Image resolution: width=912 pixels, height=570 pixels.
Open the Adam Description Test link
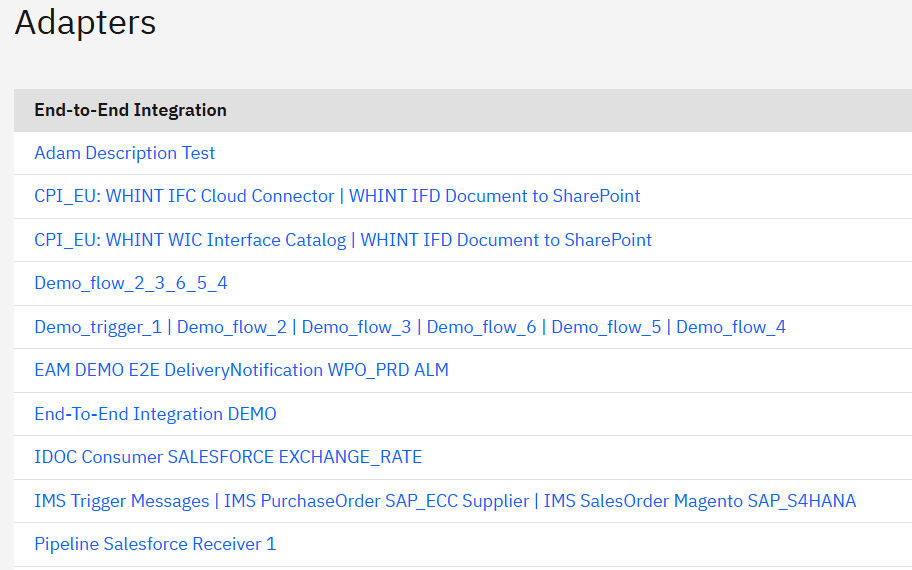(x=124, y=153)
